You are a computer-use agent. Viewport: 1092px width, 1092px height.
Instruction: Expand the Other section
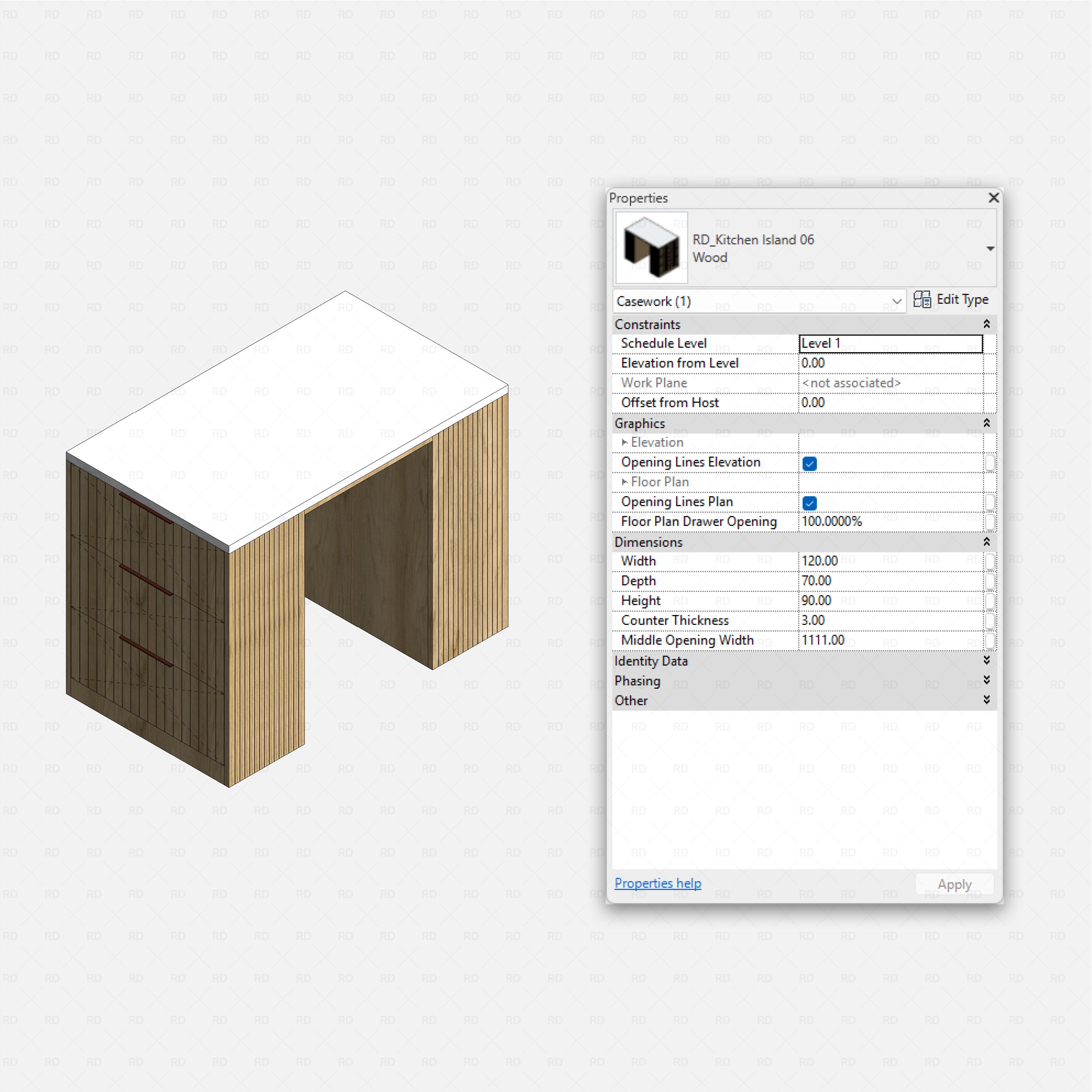point(987,700)
